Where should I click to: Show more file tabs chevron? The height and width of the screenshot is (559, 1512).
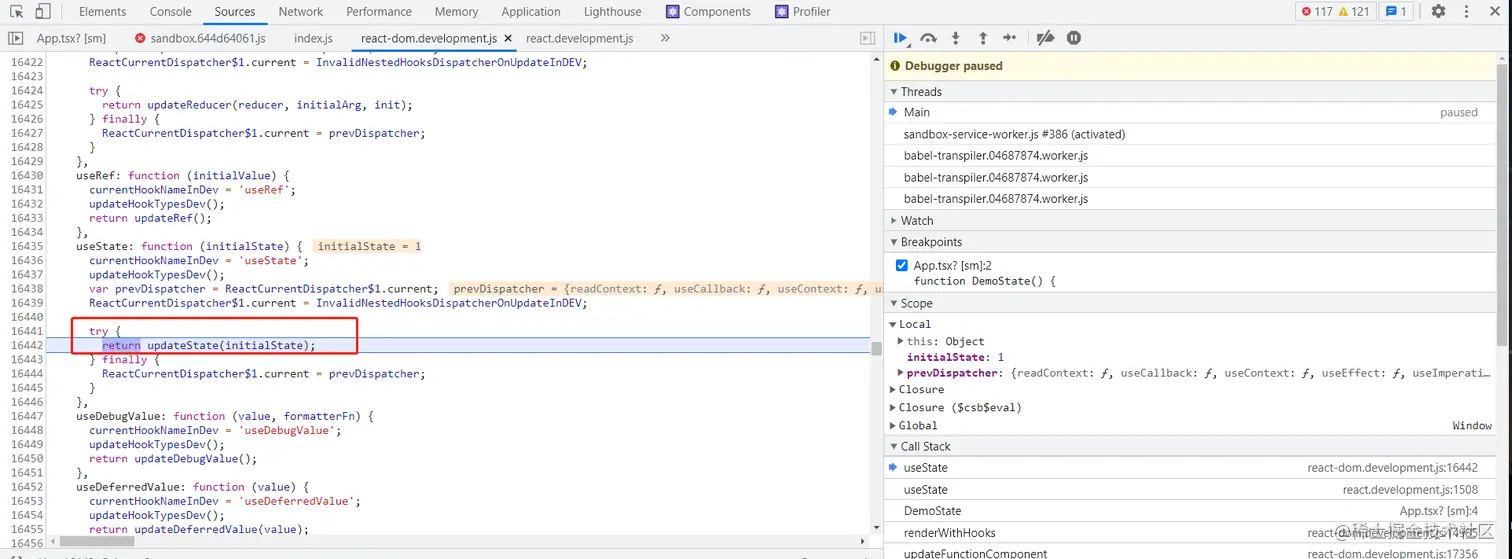pyautogui.click(x=665, y=38)
